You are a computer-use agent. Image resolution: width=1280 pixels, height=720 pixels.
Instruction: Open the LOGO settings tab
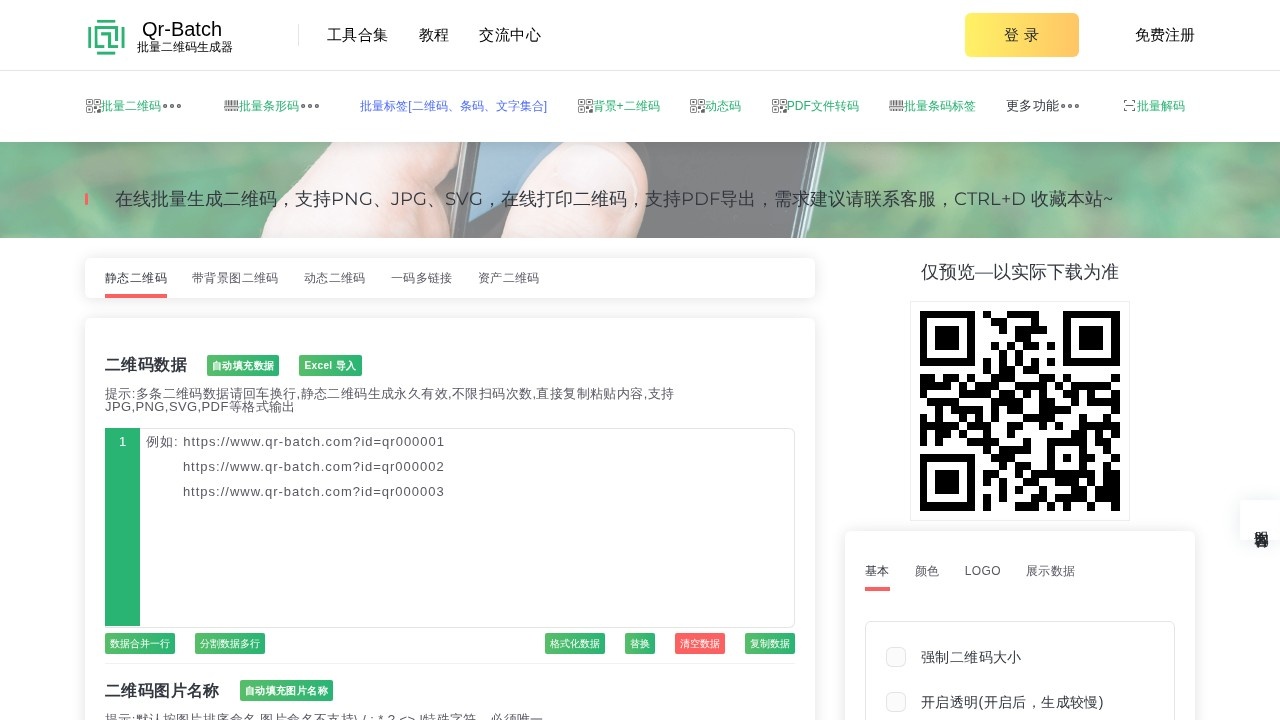[x=982, y=571]
